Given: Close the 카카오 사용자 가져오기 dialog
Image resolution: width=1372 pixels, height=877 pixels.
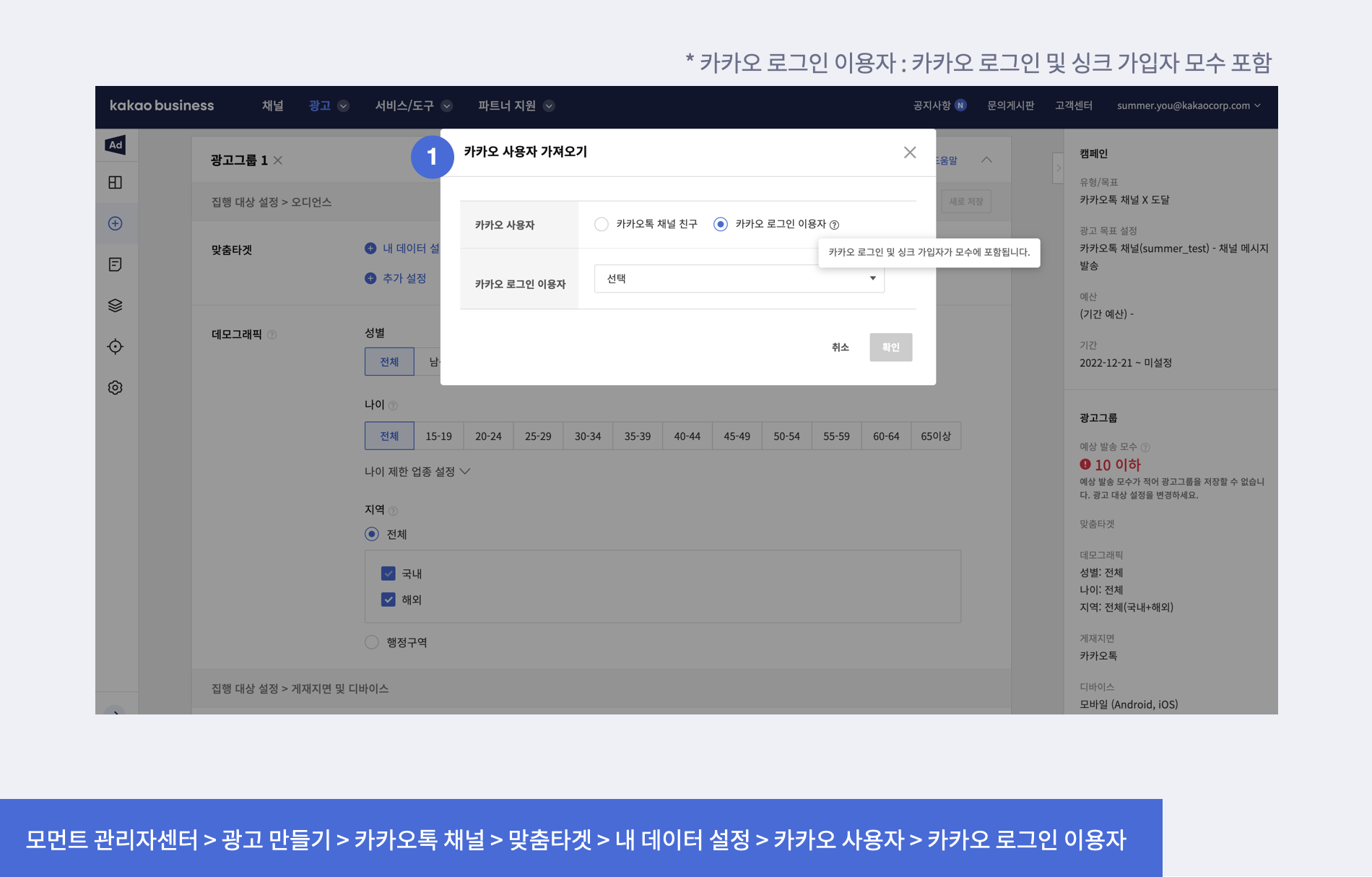Looking at the screenshot, I should [910, 152].
